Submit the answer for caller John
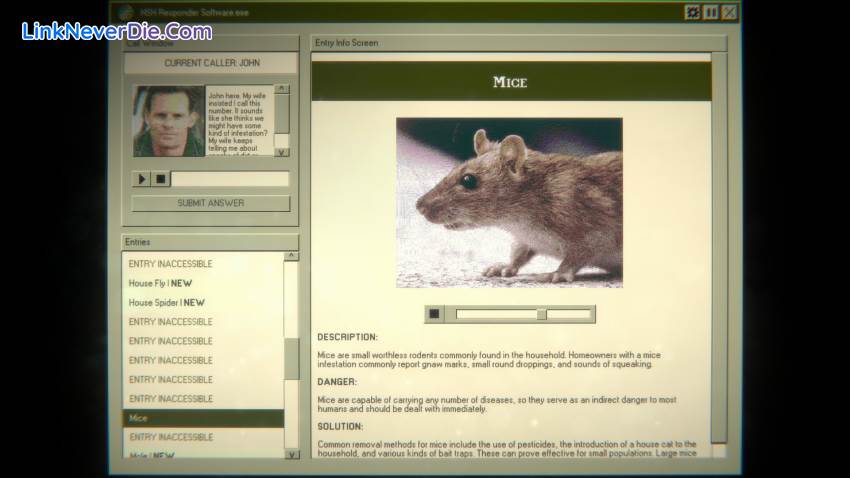 pyautogui.click(x=211, y=203)
